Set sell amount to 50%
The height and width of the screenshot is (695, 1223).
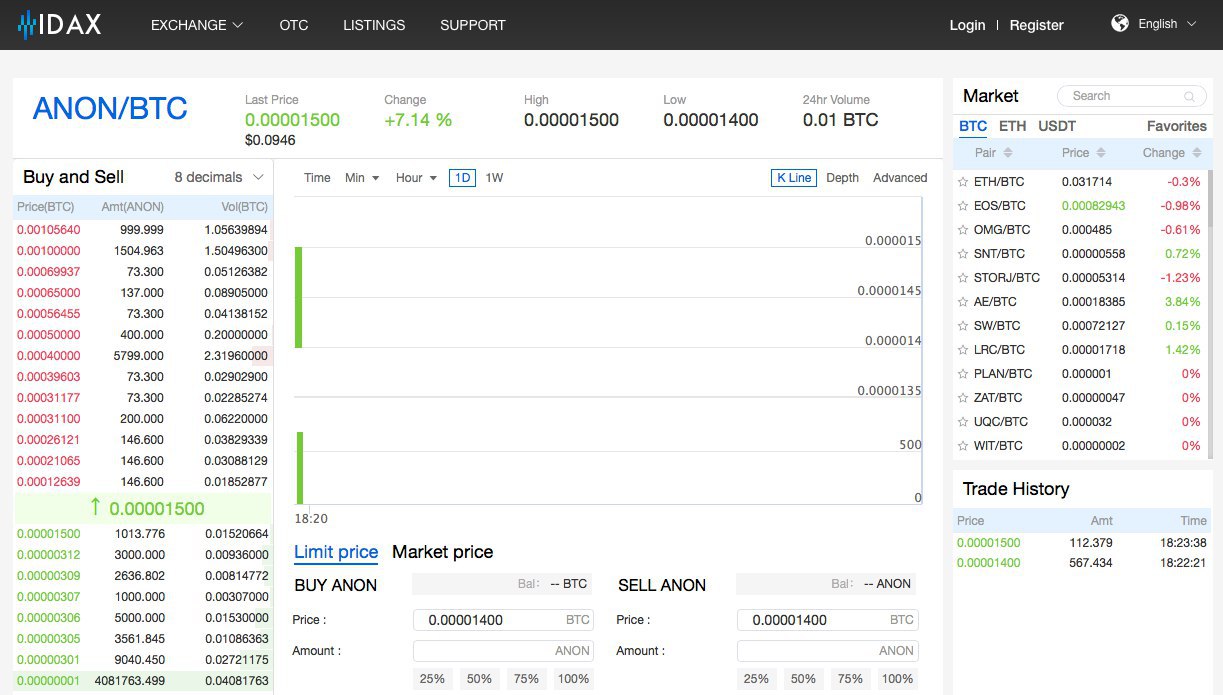(x=803, y=679)
